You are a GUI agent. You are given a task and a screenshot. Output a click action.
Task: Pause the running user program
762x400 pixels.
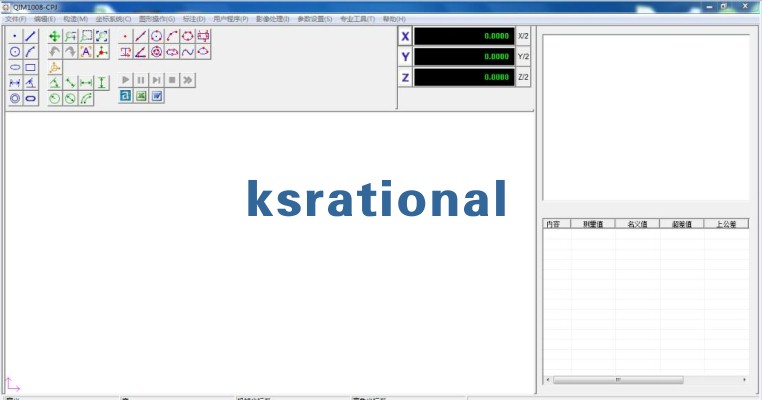(141, 79)
